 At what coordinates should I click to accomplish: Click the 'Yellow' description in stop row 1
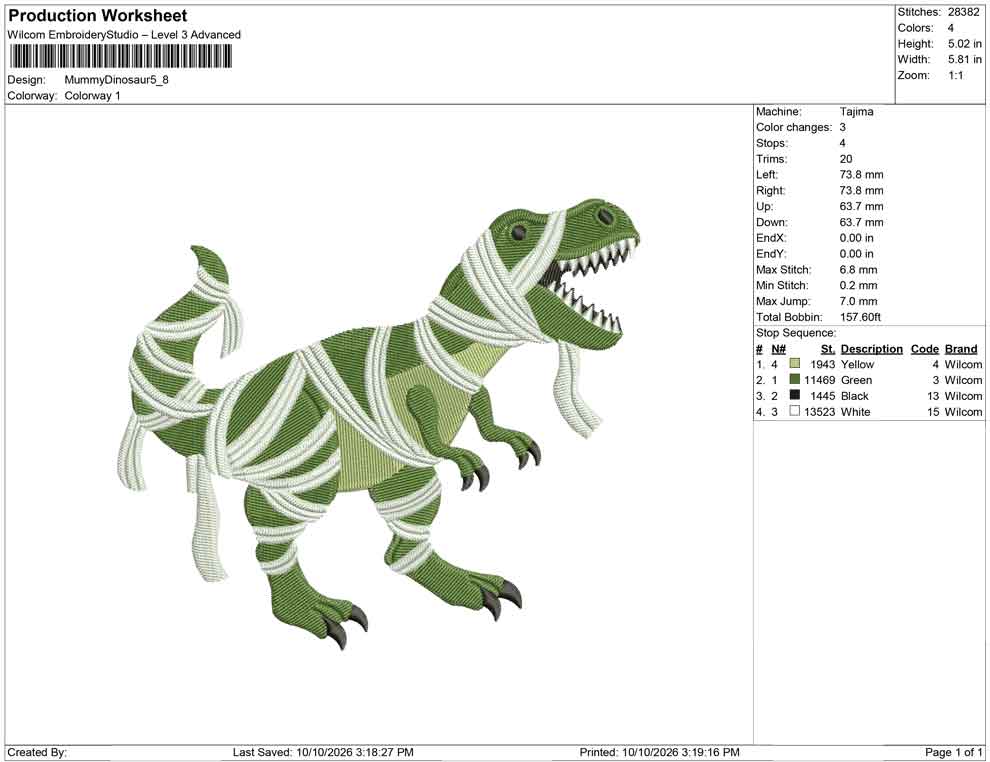pos(857,364)
